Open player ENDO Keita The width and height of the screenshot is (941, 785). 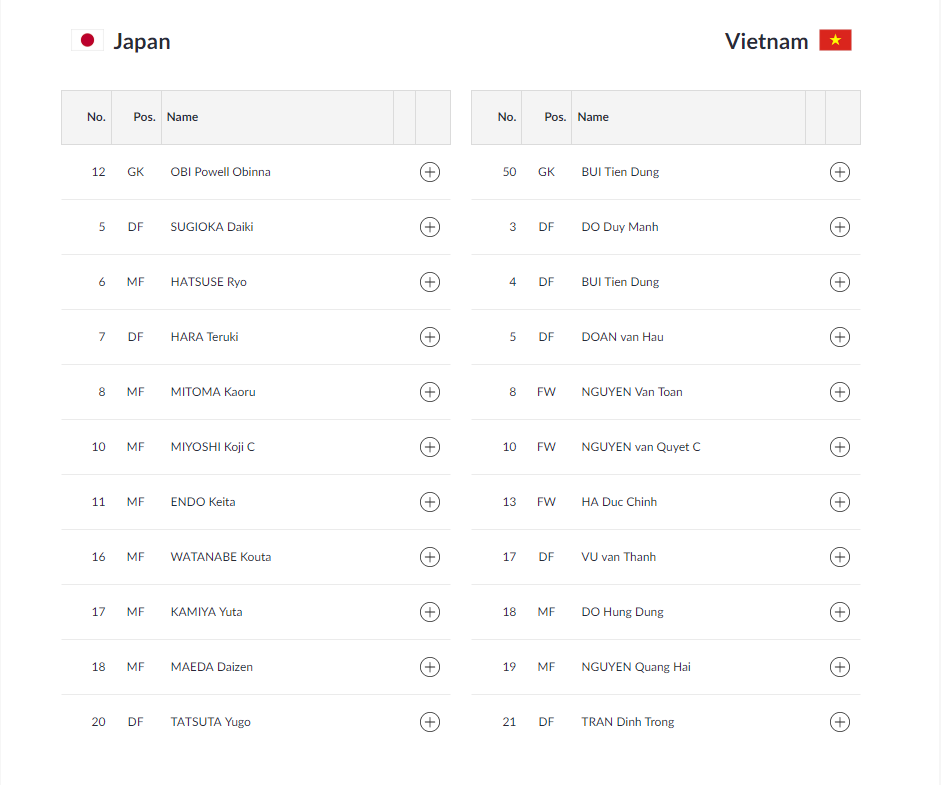point(203,502)
